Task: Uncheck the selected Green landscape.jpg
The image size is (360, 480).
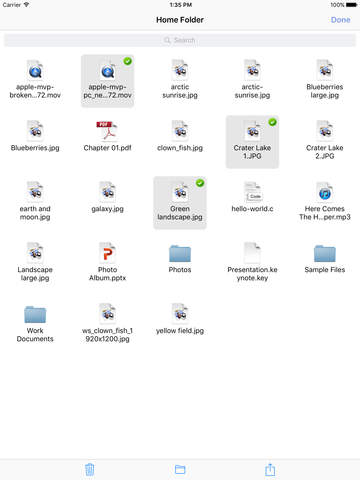Action: (180, 203)
